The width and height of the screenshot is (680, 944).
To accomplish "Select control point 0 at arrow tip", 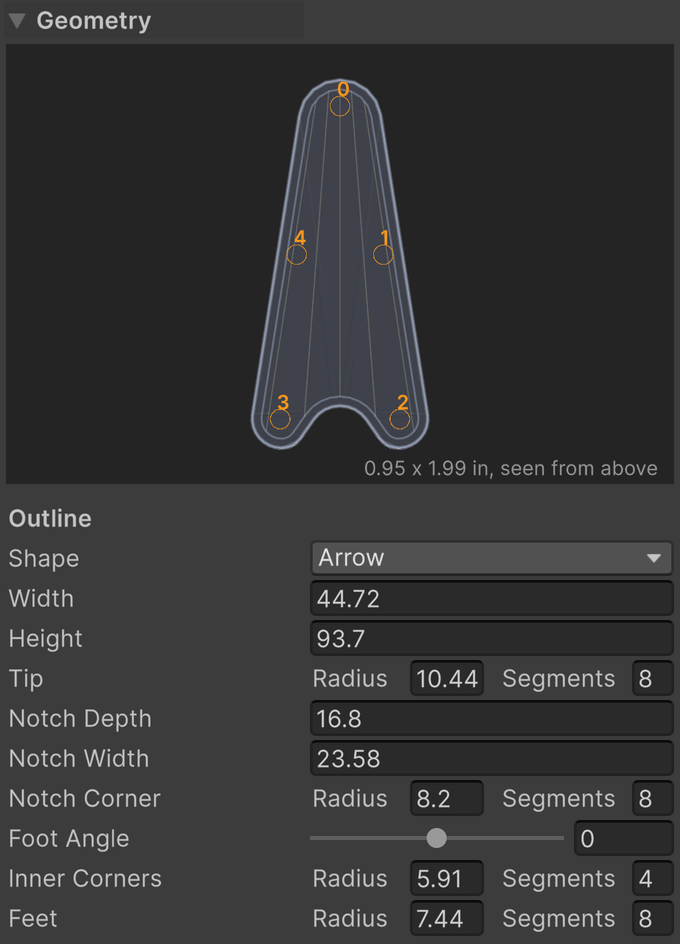I will click(340, 106).
